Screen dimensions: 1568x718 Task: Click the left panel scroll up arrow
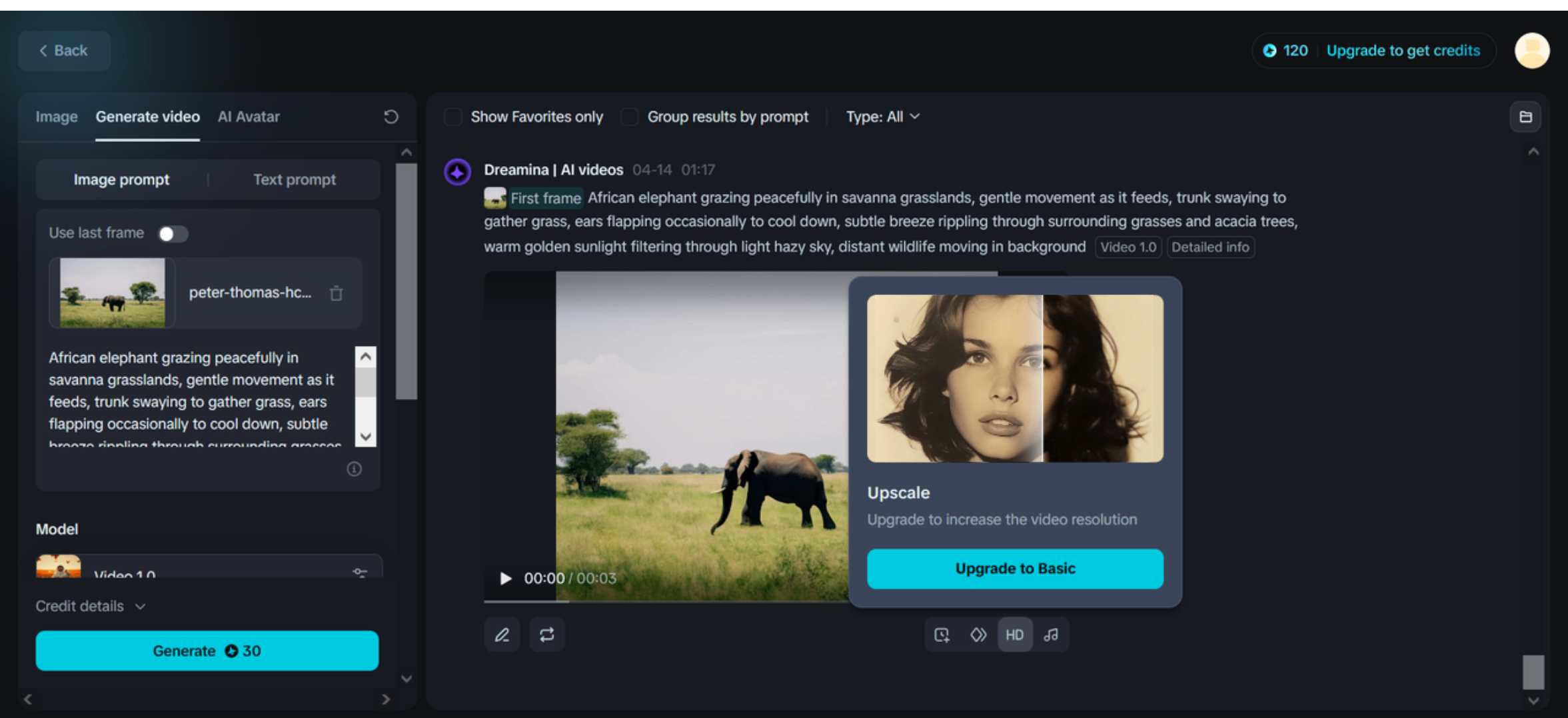click(x=406, y=153)
